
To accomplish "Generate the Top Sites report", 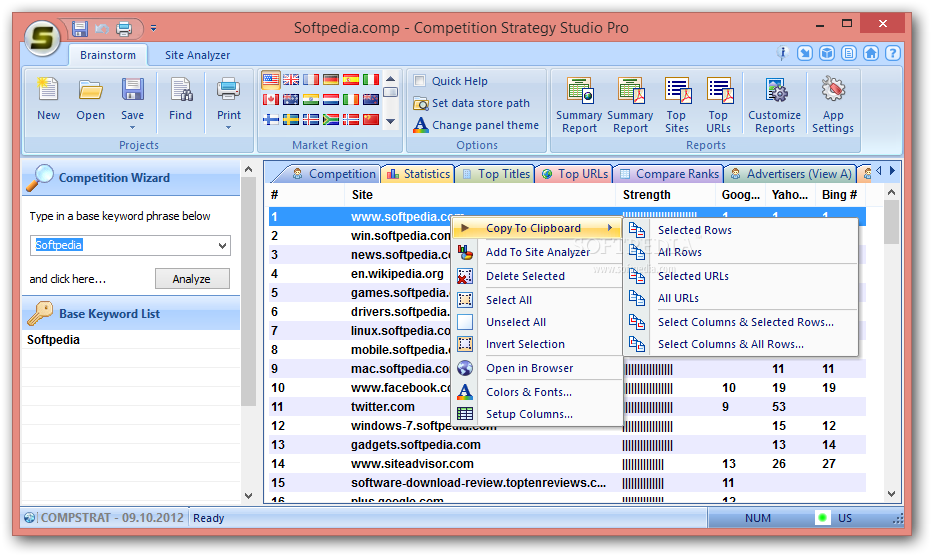I will coord(676,105).
